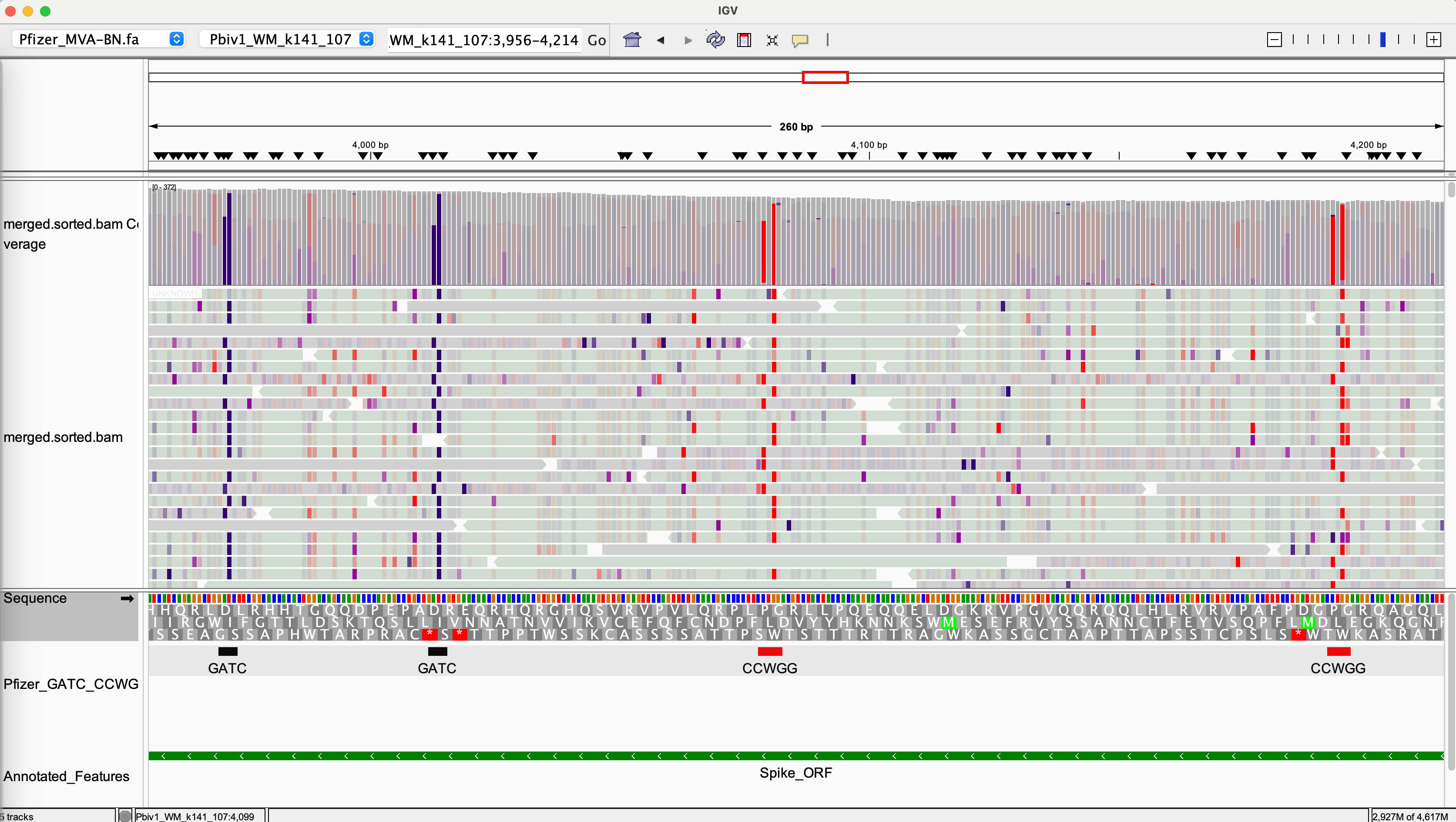
Task: Click the locus coordinate input field
Action: (x=484, y=40)
